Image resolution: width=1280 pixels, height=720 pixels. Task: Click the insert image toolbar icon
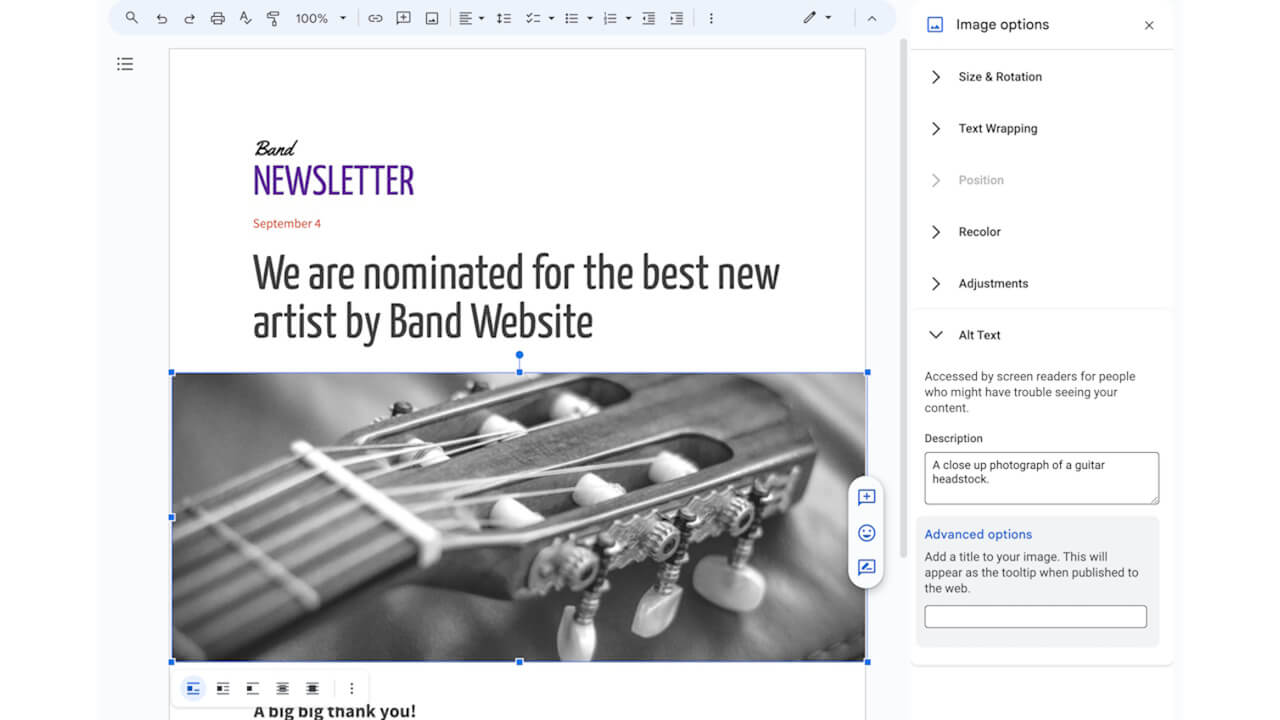pos(431,18)
